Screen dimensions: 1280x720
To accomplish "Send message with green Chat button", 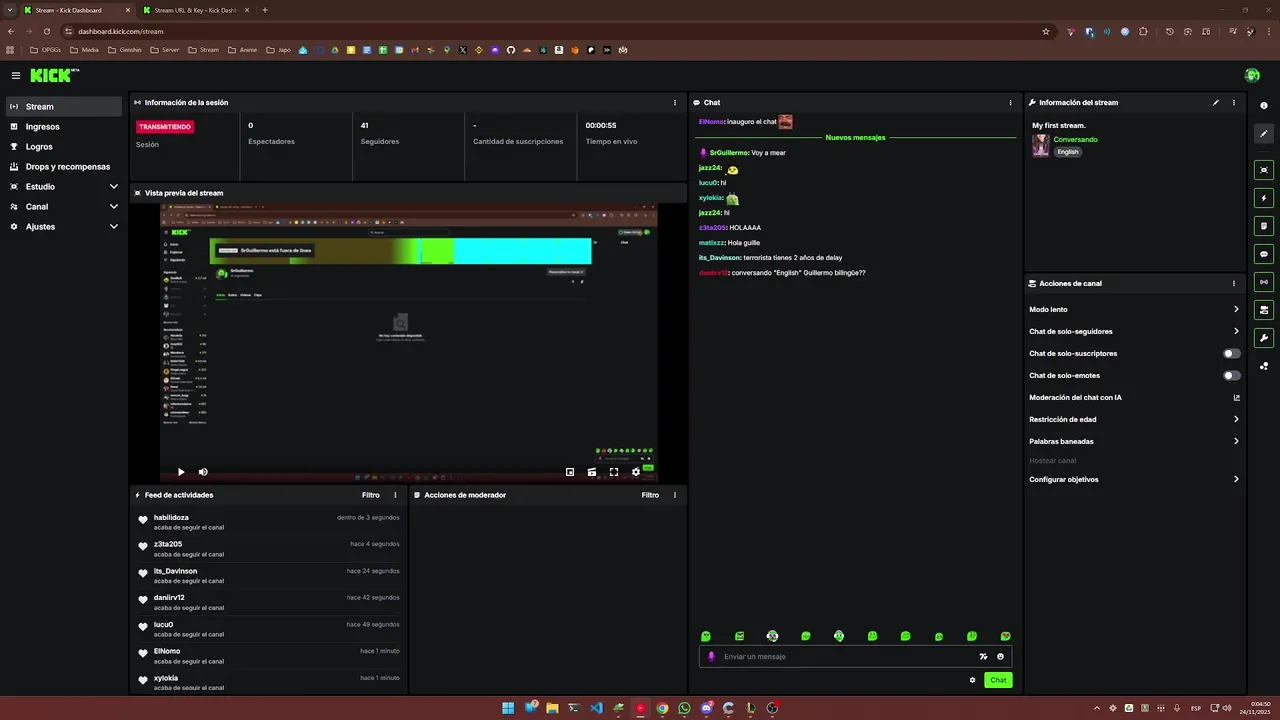I will [x=998, y=680].
